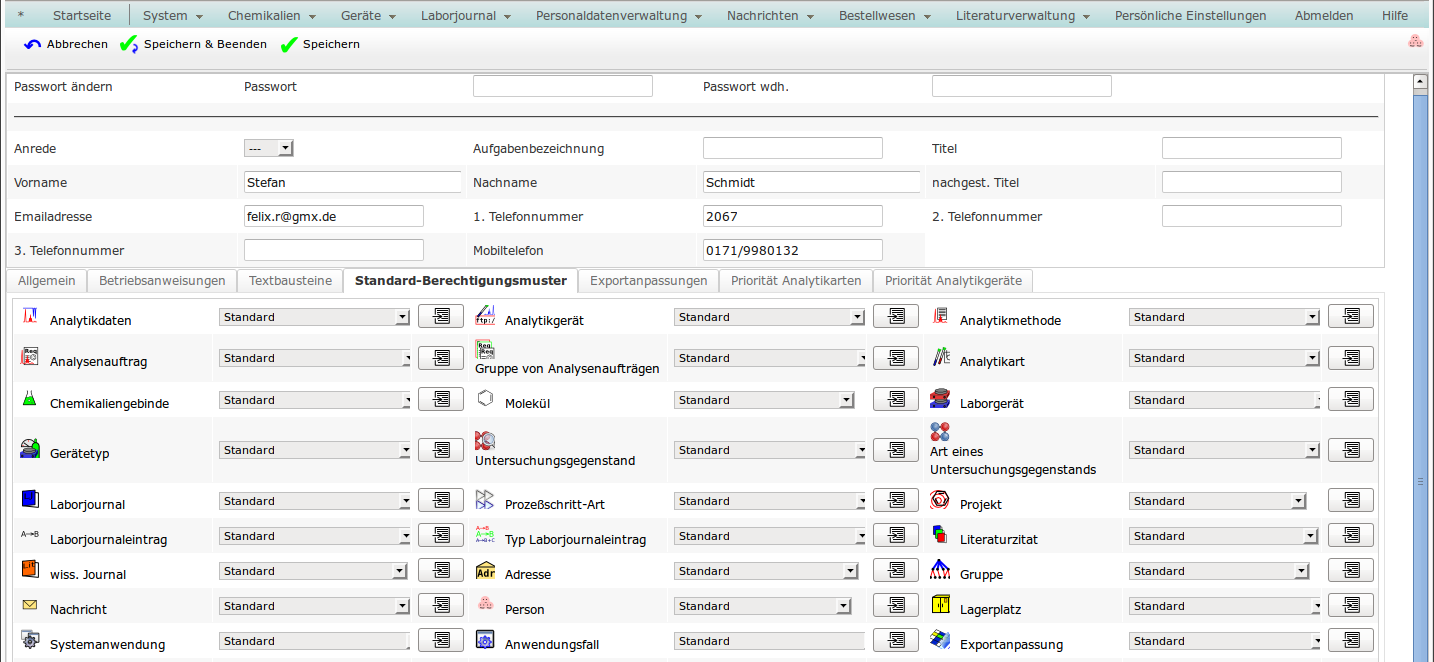Open the Anrede dropdown
The height and width of the screenshot is (662, 1434).
269,148
